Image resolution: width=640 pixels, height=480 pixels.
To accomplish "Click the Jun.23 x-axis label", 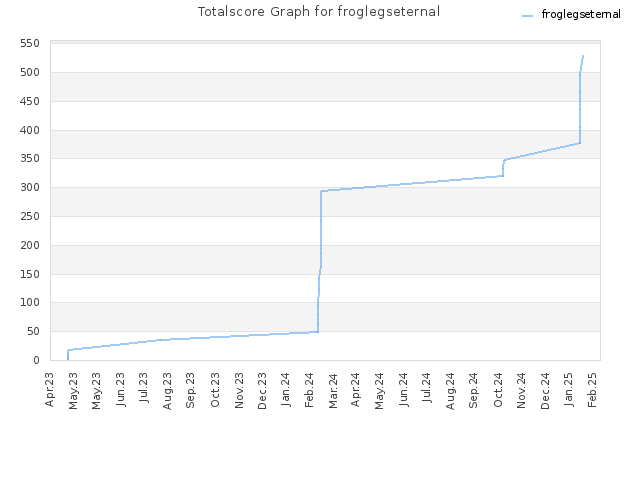I will pos(121,389).
